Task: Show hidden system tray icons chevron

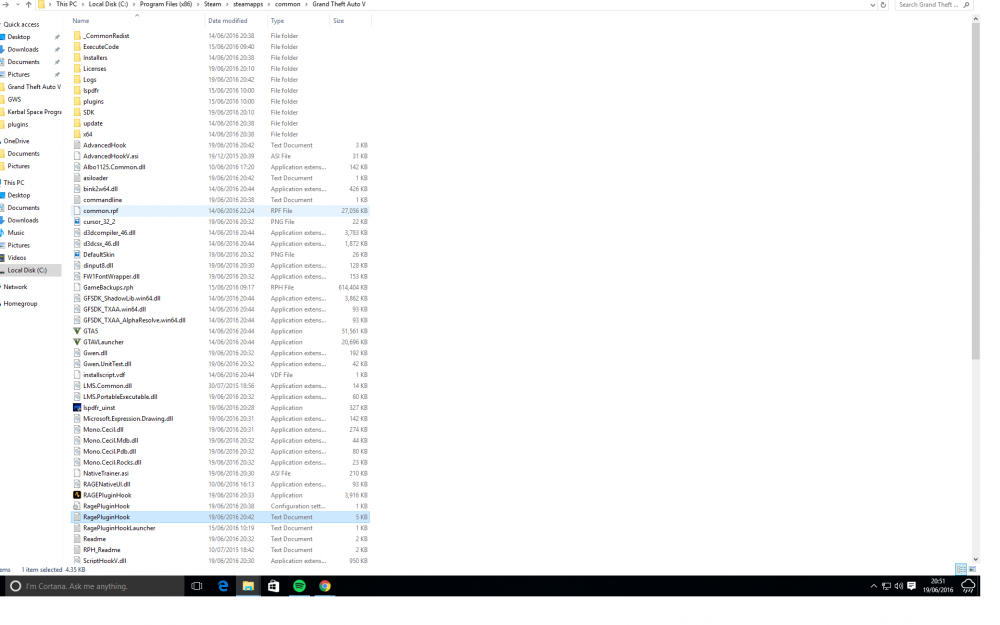Action: pyautogui.click(x=873, y=585)
